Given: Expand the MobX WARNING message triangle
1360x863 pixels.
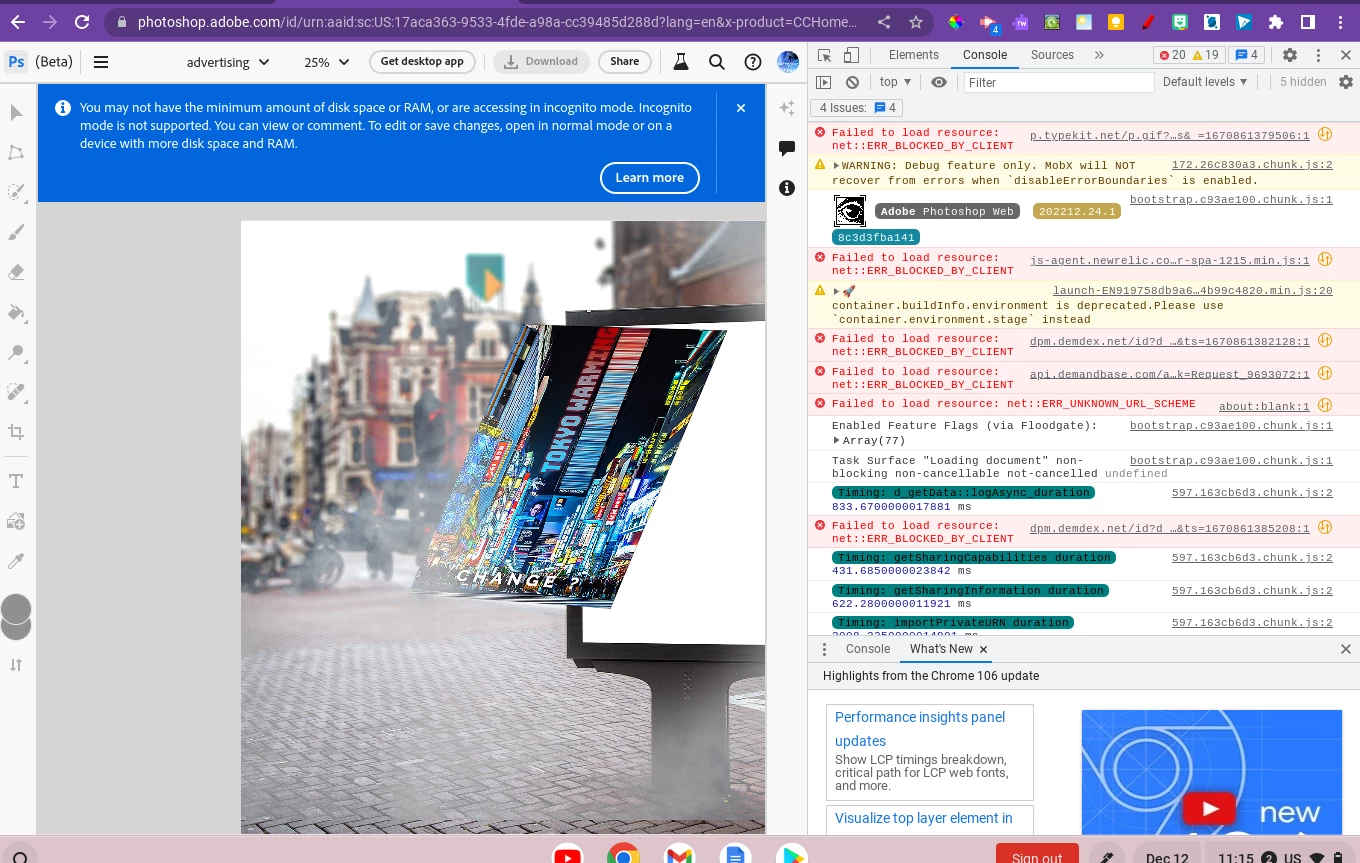Looking at the screenshot, I should coord(837,165).
